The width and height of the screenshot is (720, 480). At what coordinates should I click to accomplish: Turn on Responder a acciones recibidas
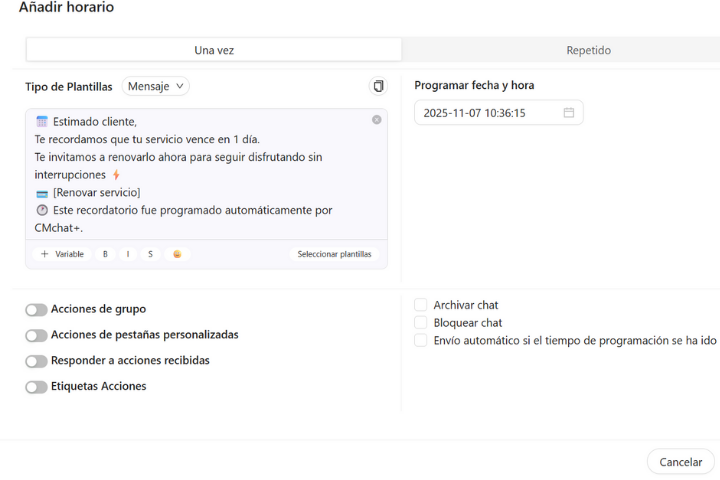click(x=36, y=361)
